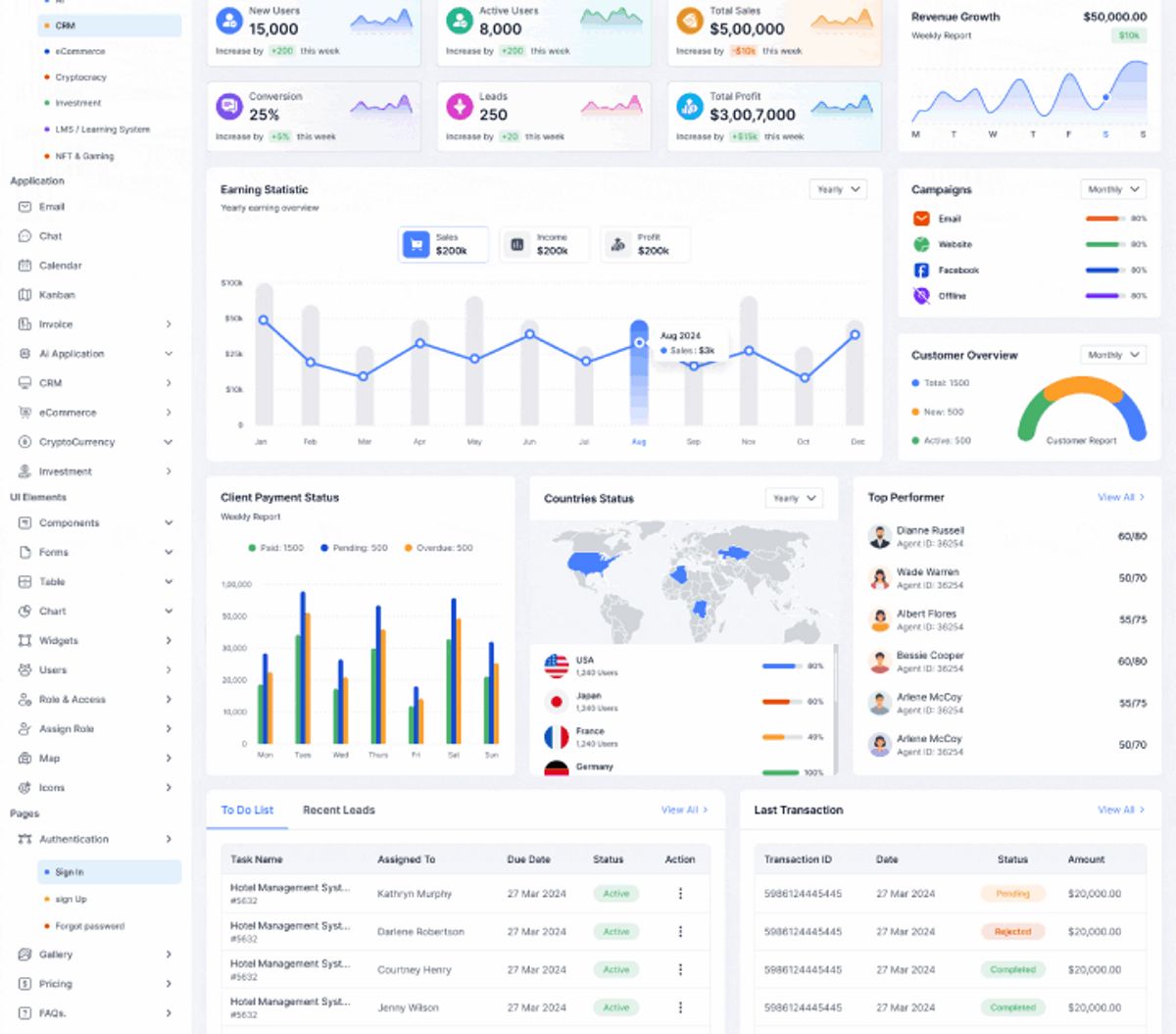The image size is (1176, 1034).
Task: Open View All for Last Transaction
Action: click(x=1117, y=811)
